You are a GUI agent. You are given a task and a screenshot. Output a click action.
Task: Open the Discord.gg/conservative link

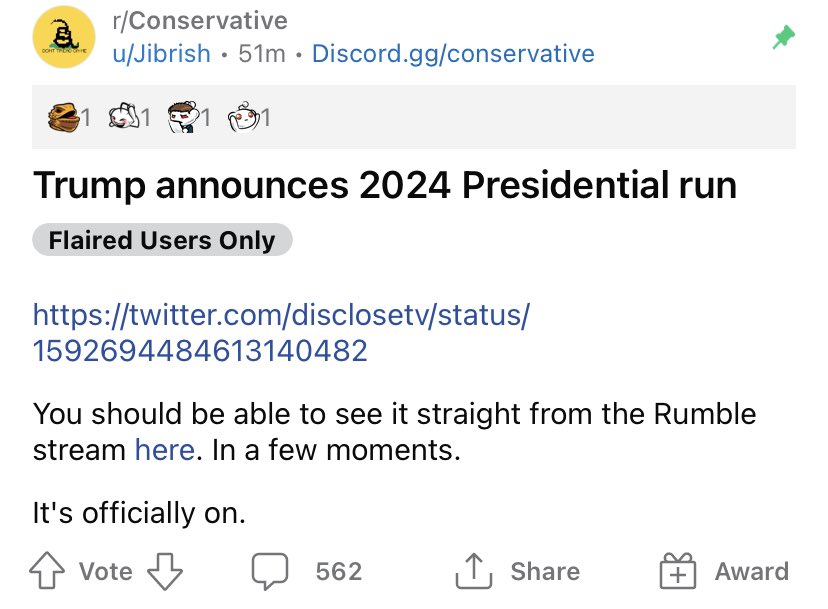click(x=453, y=54)
